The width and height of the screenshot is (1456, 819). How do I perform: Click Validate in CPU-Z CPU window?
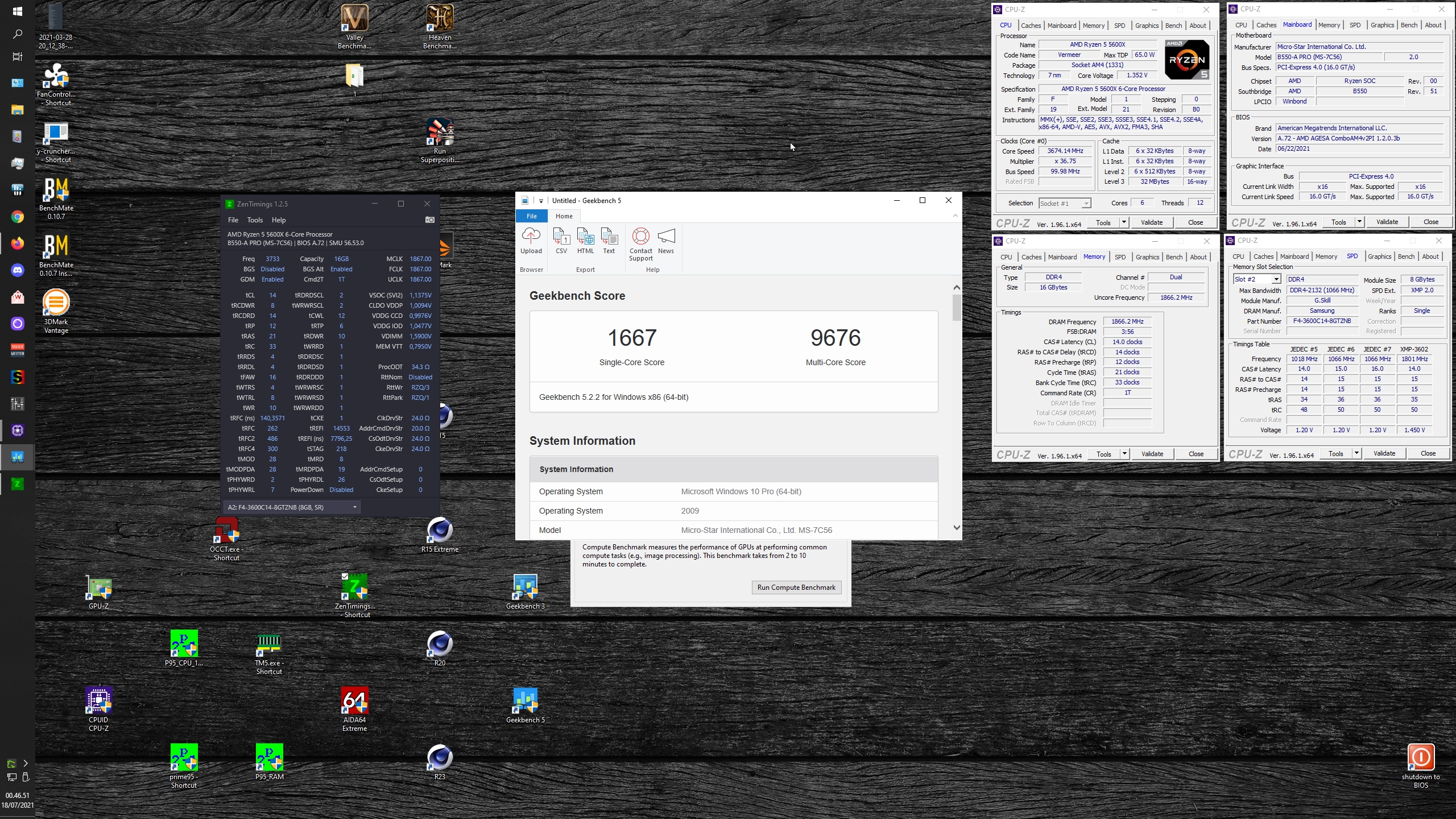point(1152,222)
